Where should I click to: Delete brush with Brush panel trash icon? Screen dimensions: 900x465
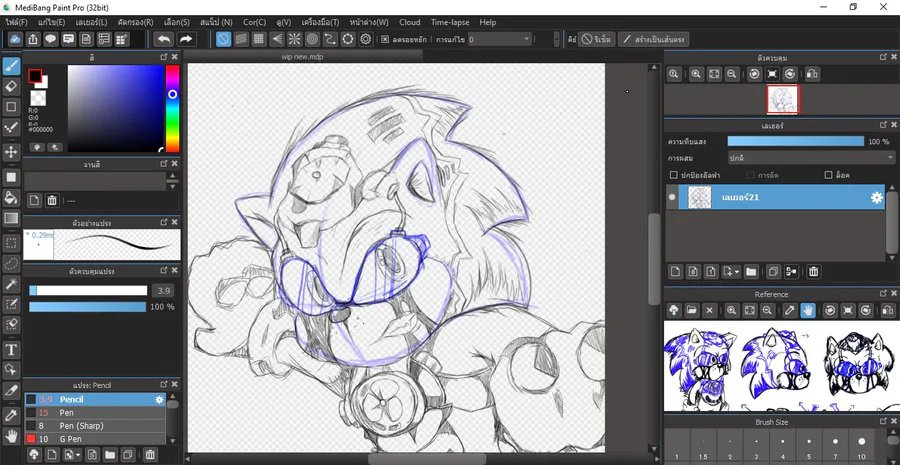pyautogui.click(x=150, y=454)
